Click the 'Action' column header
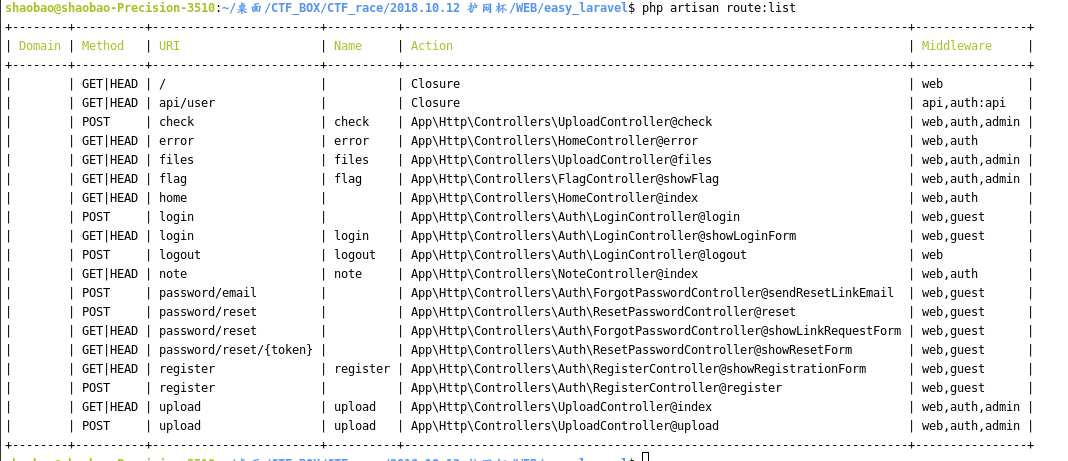This screenshot has height=461, width=1068. coord(432,46)
